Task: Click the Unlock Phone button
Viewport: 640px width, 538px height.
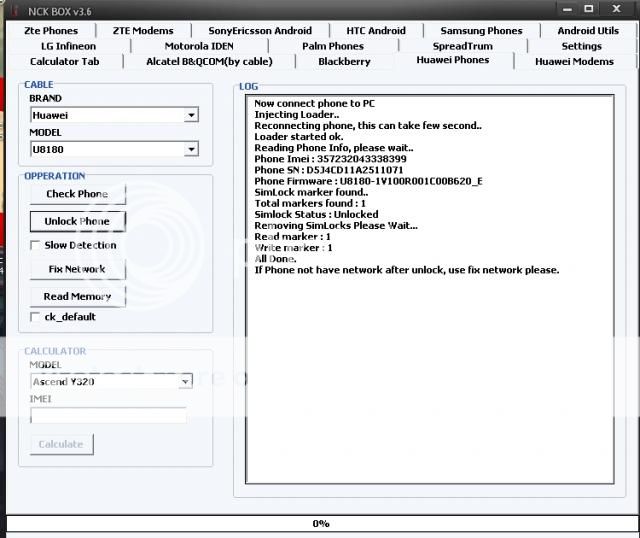Action: 77,221
